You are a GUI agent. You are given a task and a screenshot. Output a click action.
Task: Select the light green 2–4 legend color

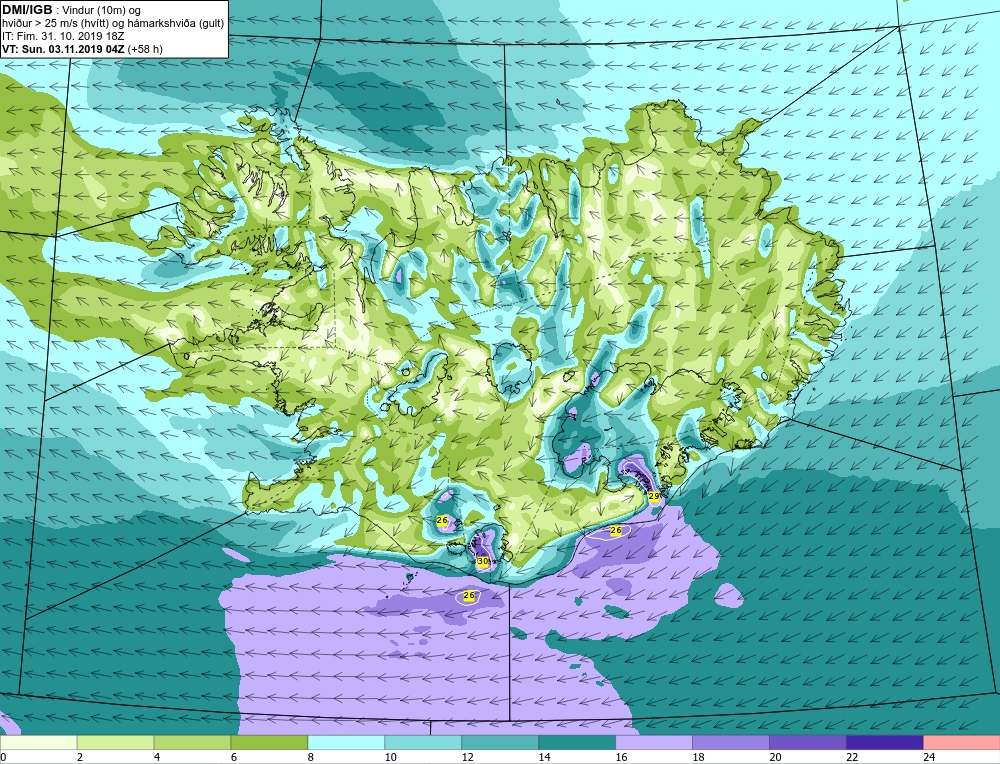[115, 742]
